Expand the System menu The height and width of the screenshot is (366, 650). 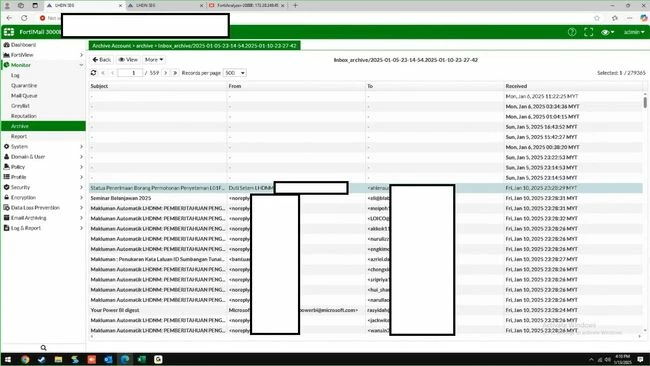coord(43,146)
